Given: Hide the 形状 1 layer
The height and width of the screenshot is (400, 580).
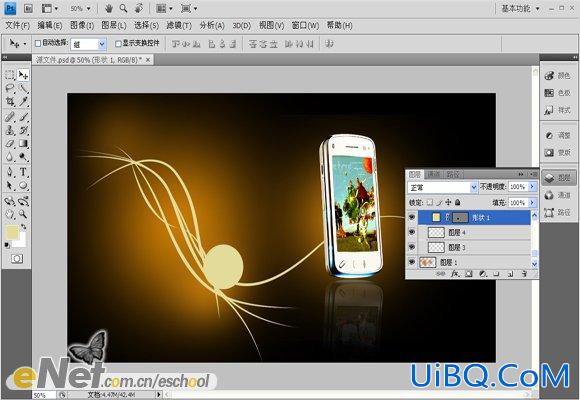Looking at the screenshot, I should coord(412,217).
